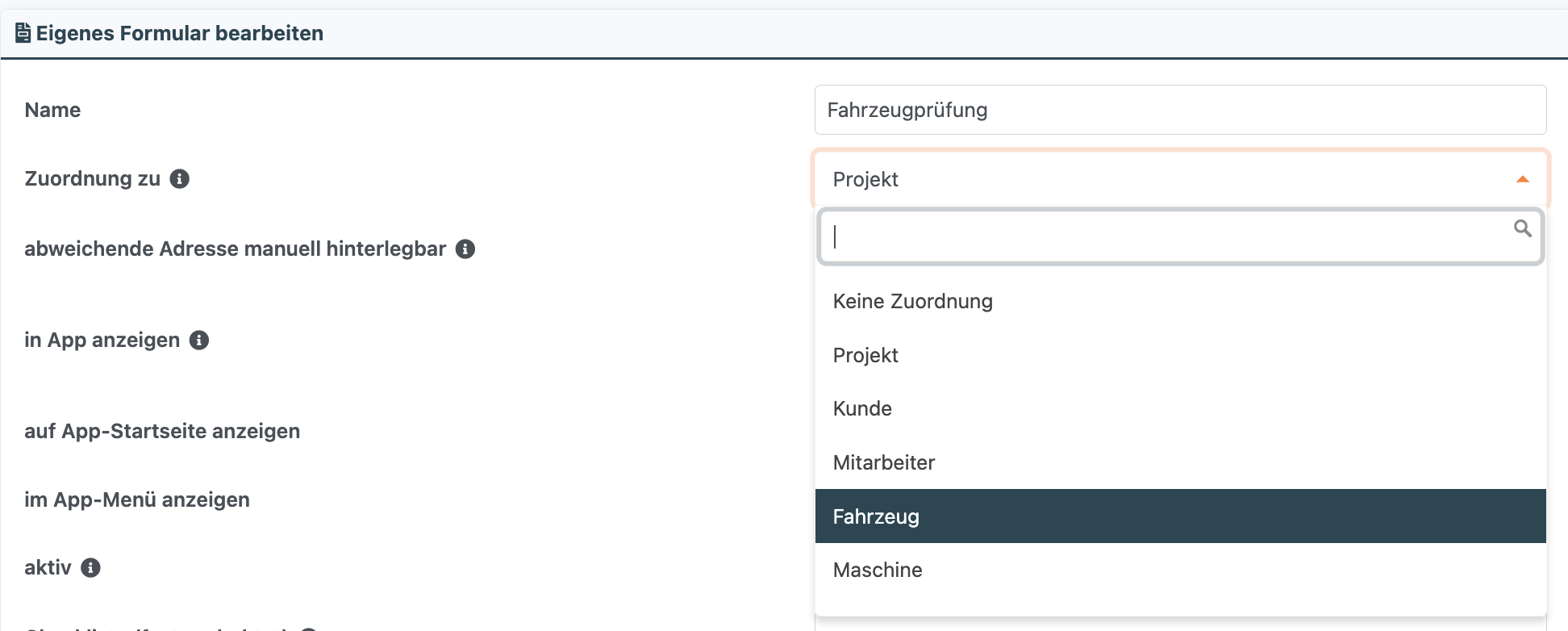The width and height of the screenshot is (1568, 631).
Task: Click the info icon beside abweichende Adresse manuell hinterlegbar
Action: 465,249
